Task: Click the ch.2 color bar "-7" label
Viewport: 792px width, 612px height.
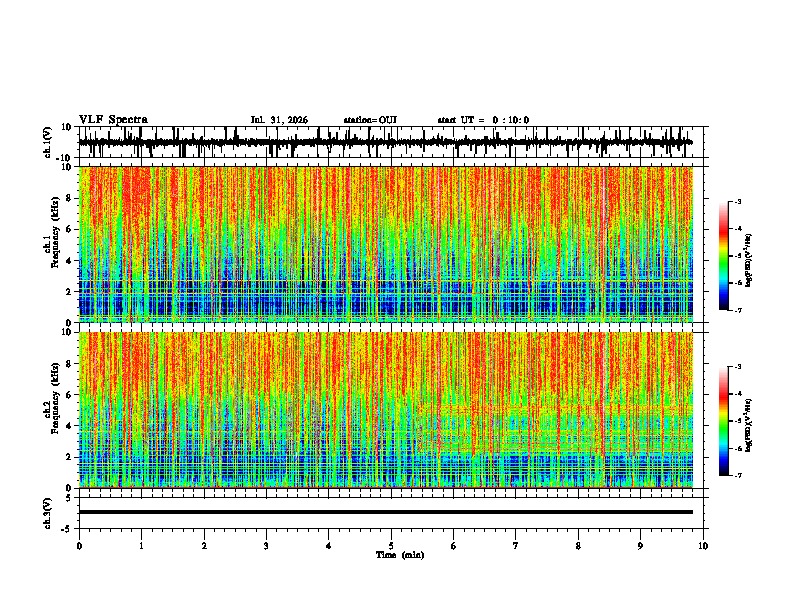Action: (x=738, y=475)
